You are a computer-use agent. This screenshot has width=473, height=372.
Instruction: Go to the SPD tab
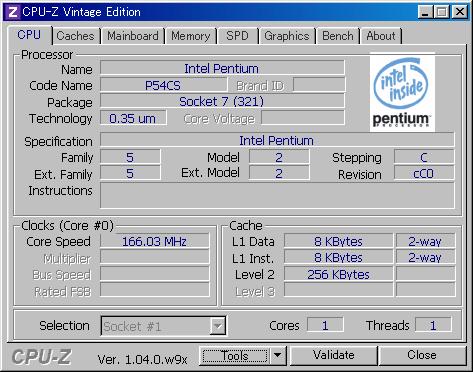click(237, 36)
